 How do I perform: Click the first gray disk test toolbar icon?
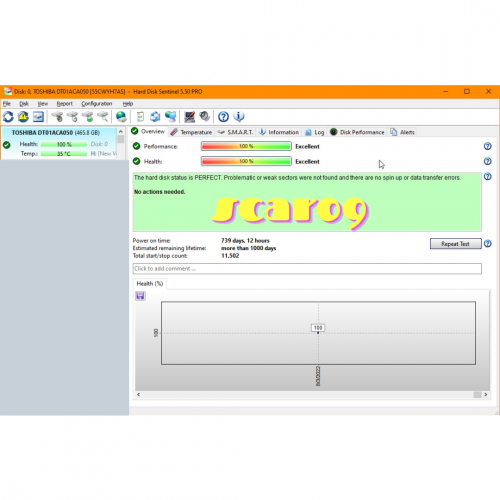coord(57,117)
